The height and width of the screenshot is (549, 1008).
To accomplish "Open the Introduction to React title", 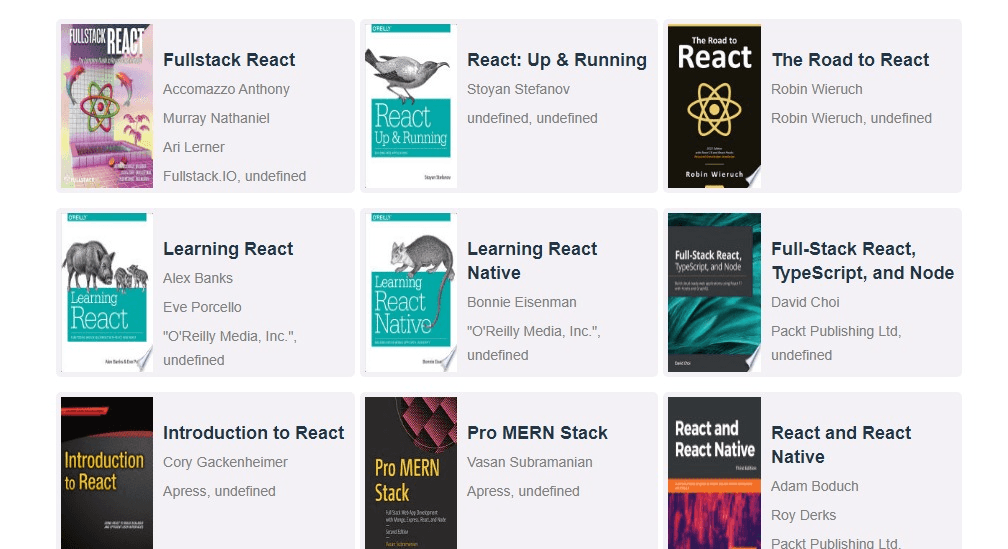I will coord(253,433).
